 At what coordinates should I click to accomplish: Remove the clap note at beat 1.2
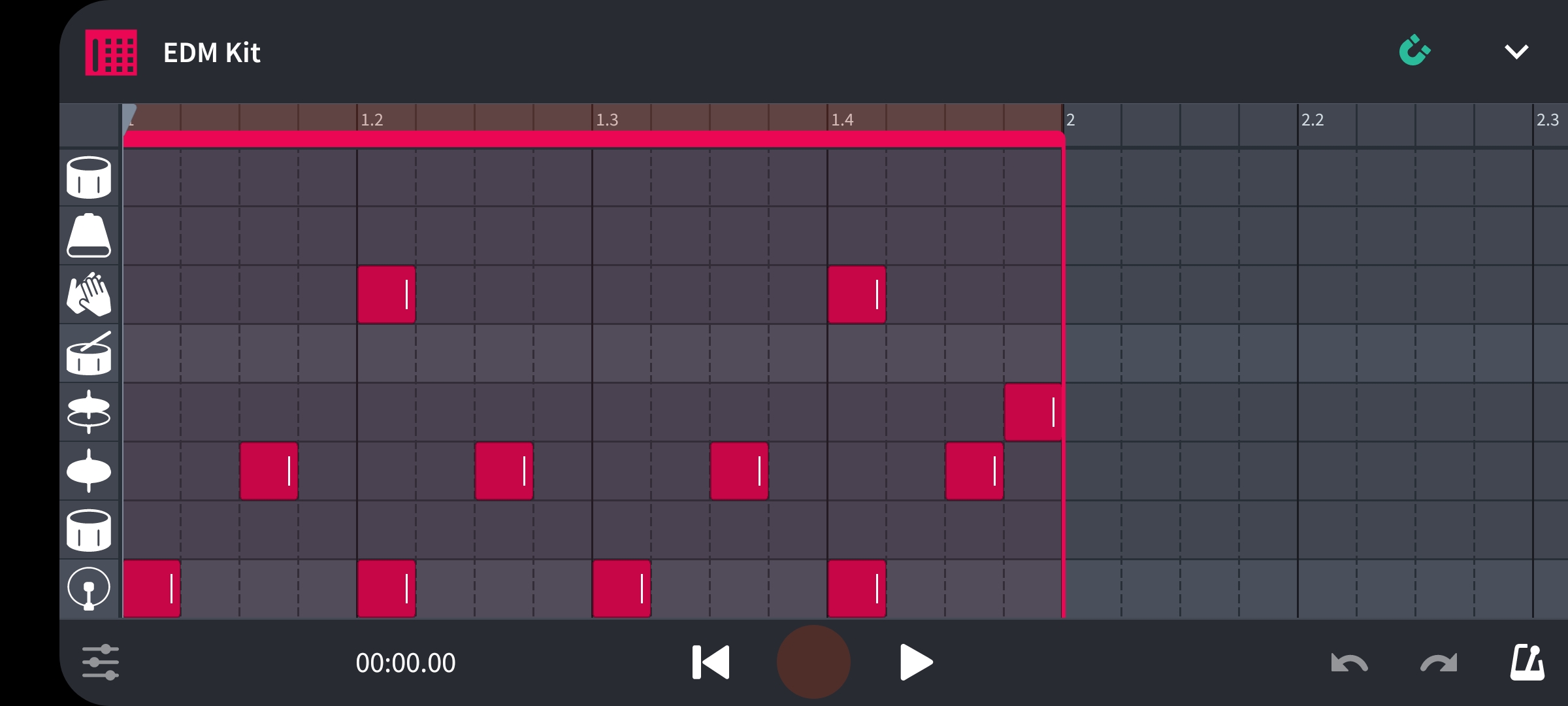coord(386,294)
